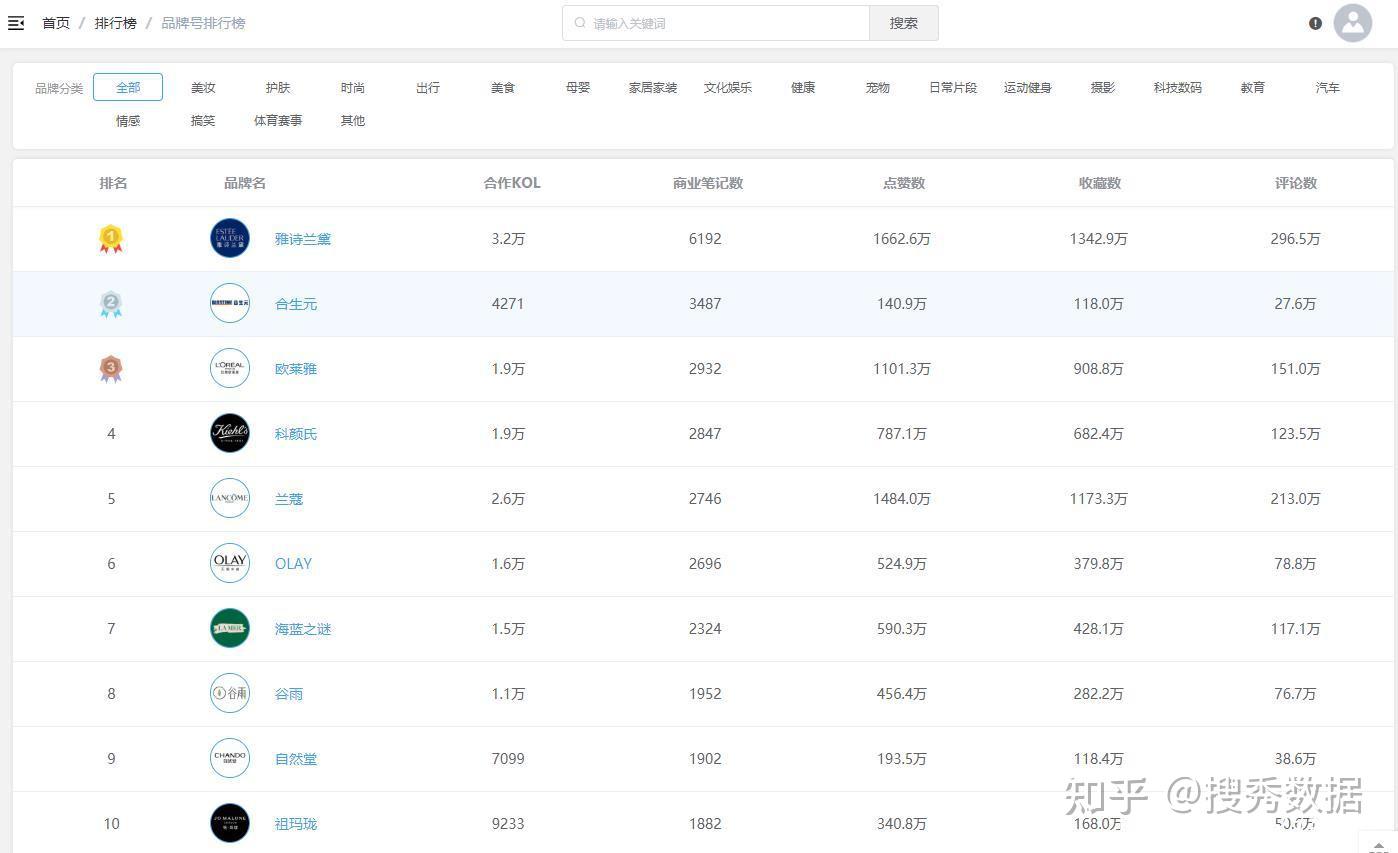This screenshot has width=1398, height=853.
Task: Go to 首页 in breadcrumb
Action: tap(56, 23)
